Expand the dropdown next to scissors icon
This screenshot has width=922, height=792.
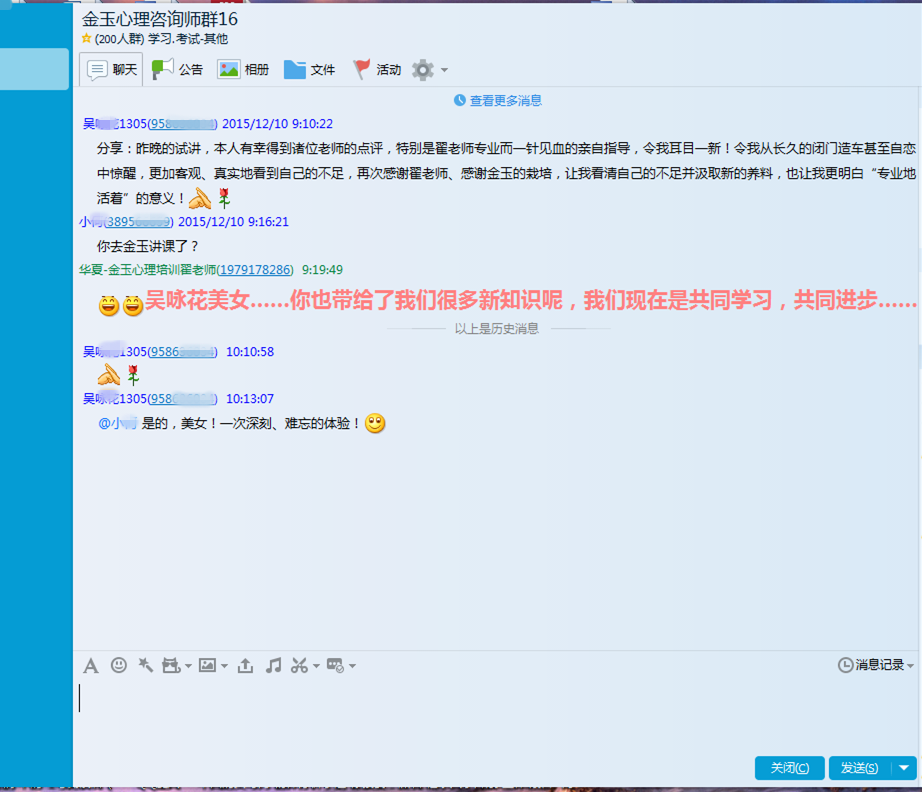coord(316,666)
